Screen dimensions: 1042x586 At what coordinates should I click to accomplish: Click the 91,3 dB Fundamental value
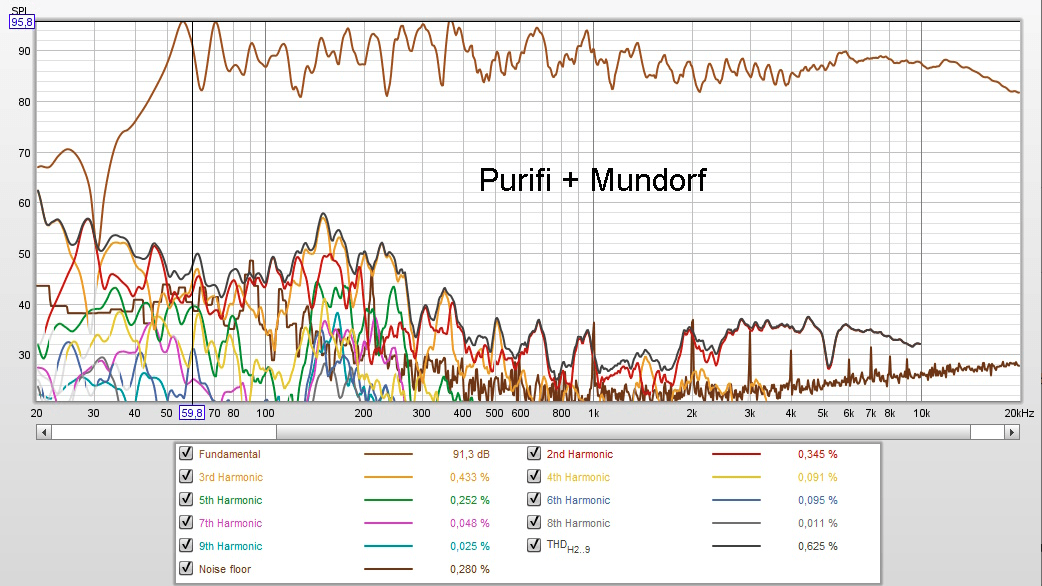471,454
